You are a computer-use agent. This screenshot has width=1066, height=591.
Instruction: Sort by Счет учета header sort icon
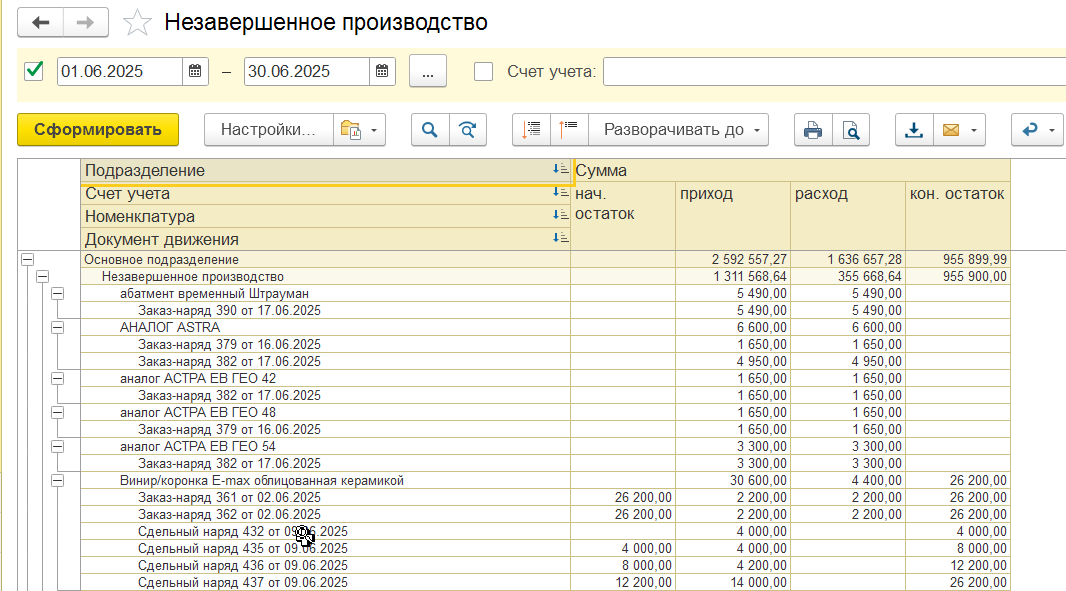pyautogui.click(x=561, y=192)
